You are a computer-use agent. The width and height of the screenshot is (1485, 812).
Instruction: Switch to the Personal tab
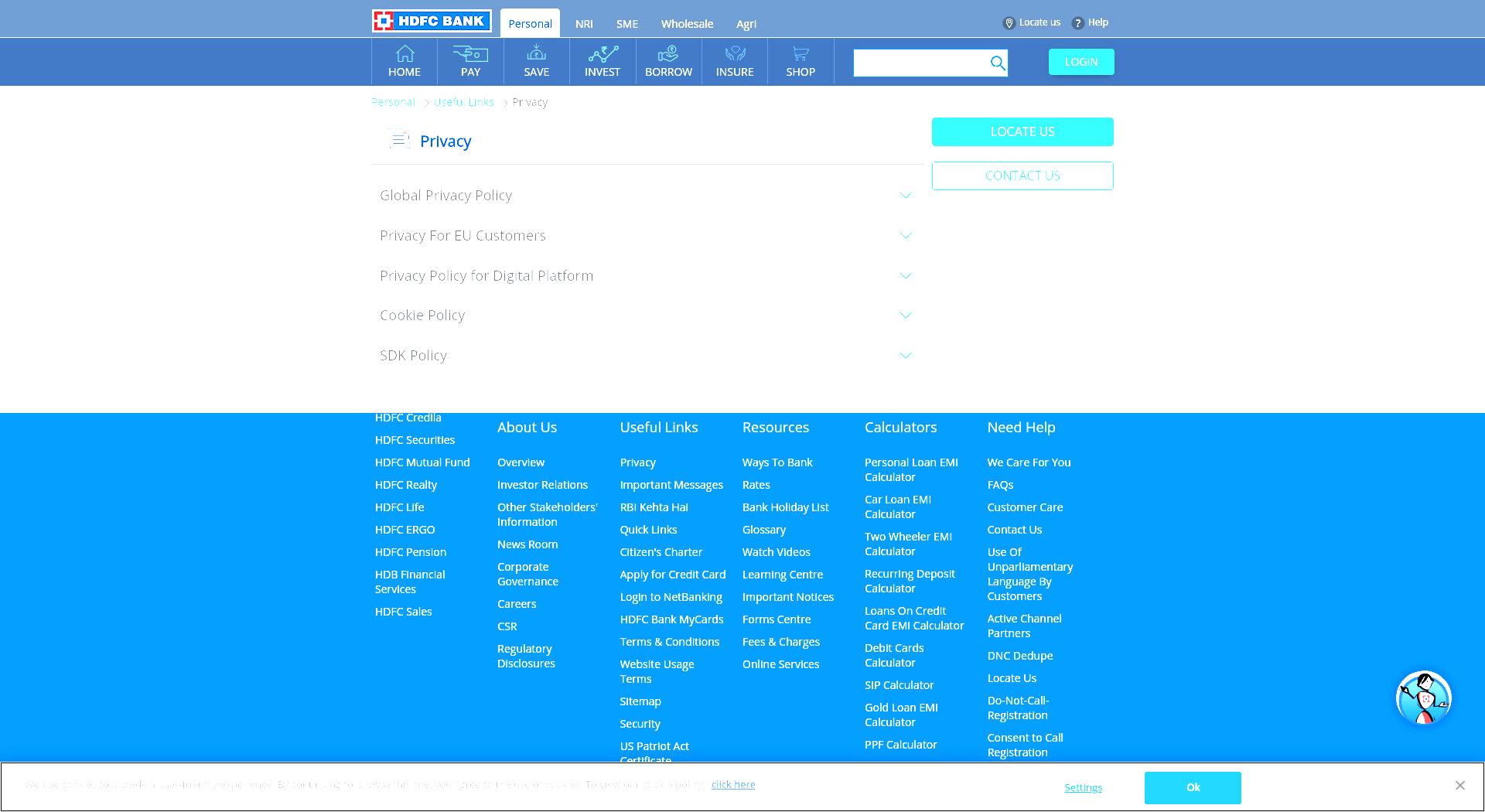pos(530,23)
